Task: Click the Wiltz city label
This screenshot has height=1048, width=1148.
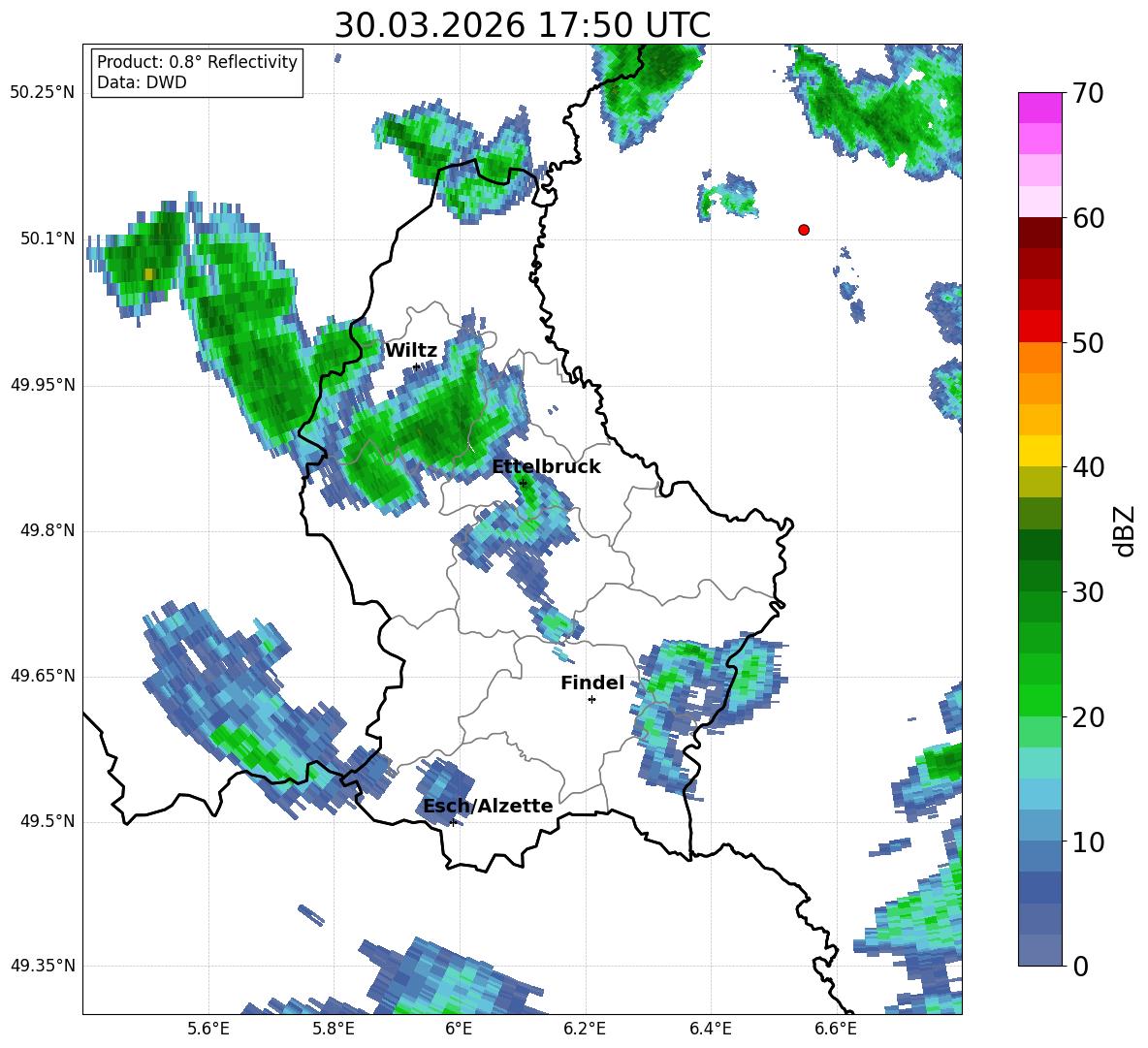Action: click(x=411, y=351)
